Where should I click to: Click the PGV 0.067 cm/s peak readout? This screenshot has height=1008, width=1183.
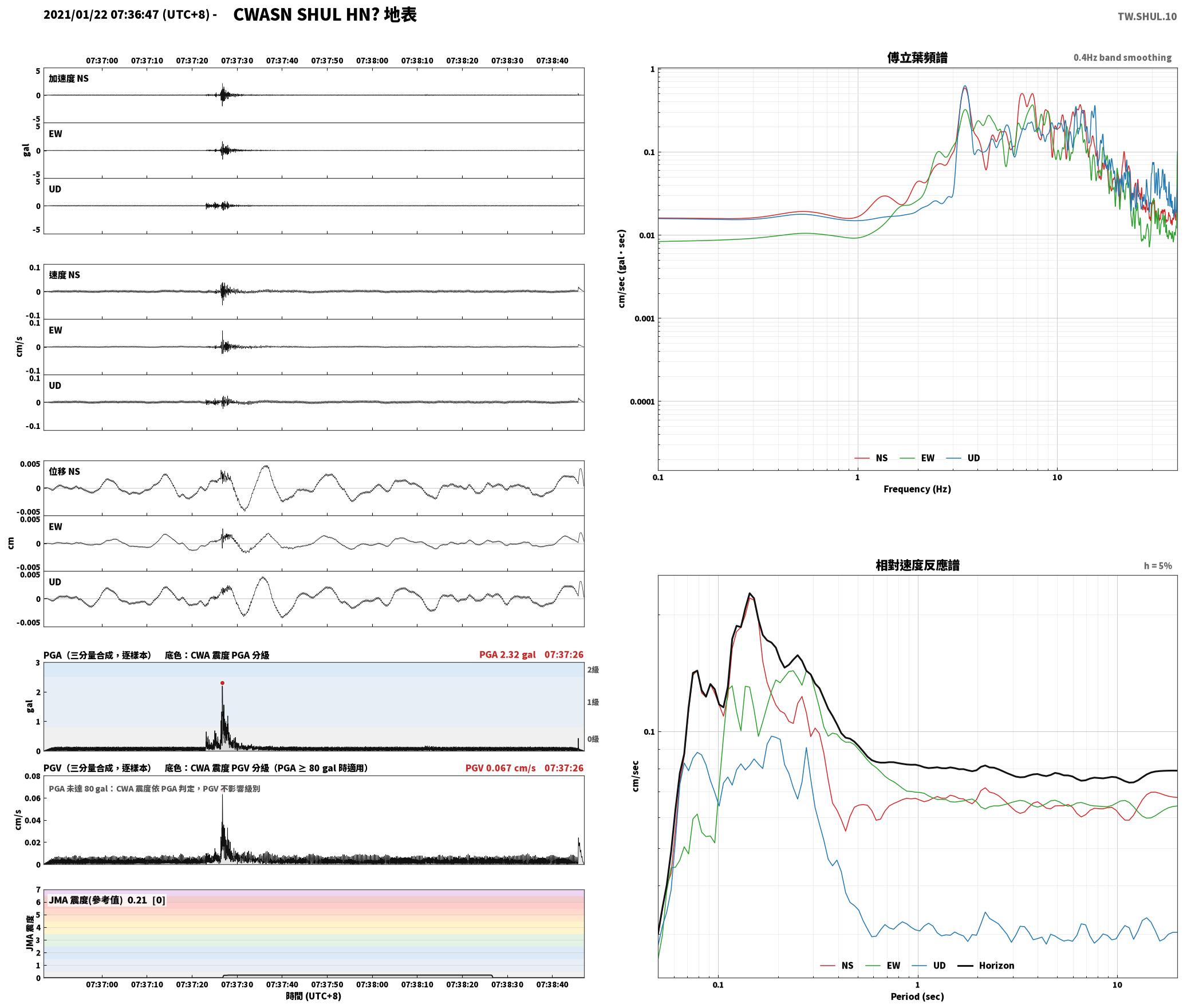point(500,767)
